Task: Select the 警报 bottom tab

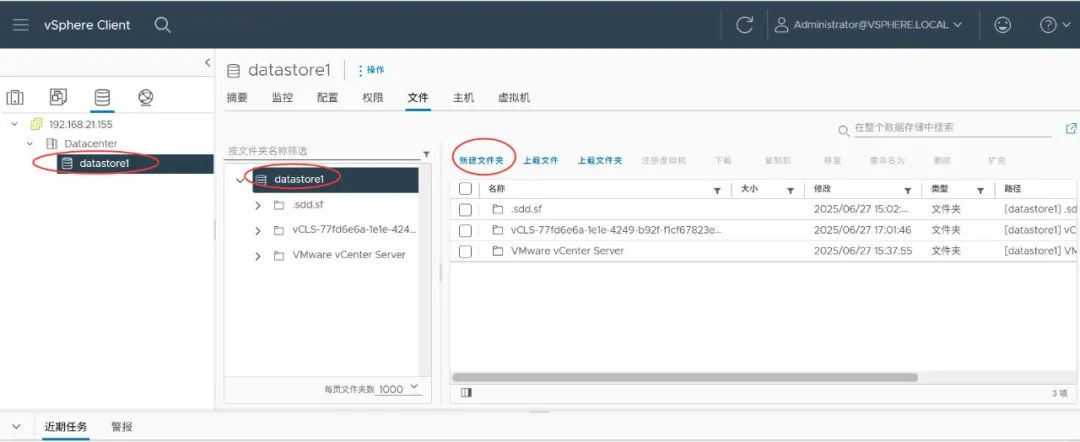Action: coord(122,427)
